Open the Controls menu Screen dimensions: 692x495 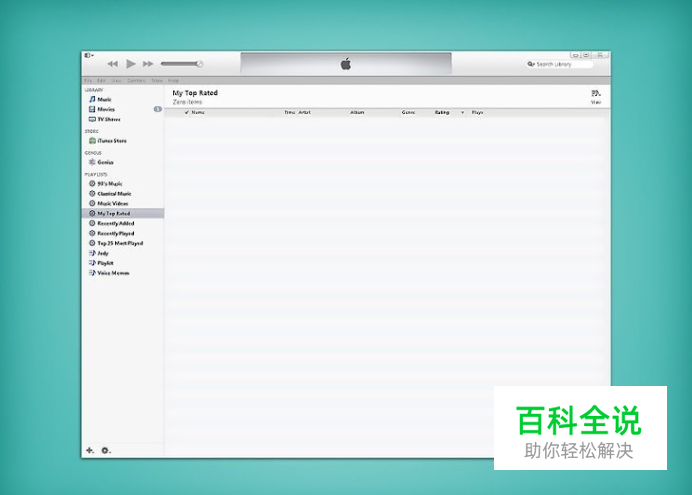point(136,80)
